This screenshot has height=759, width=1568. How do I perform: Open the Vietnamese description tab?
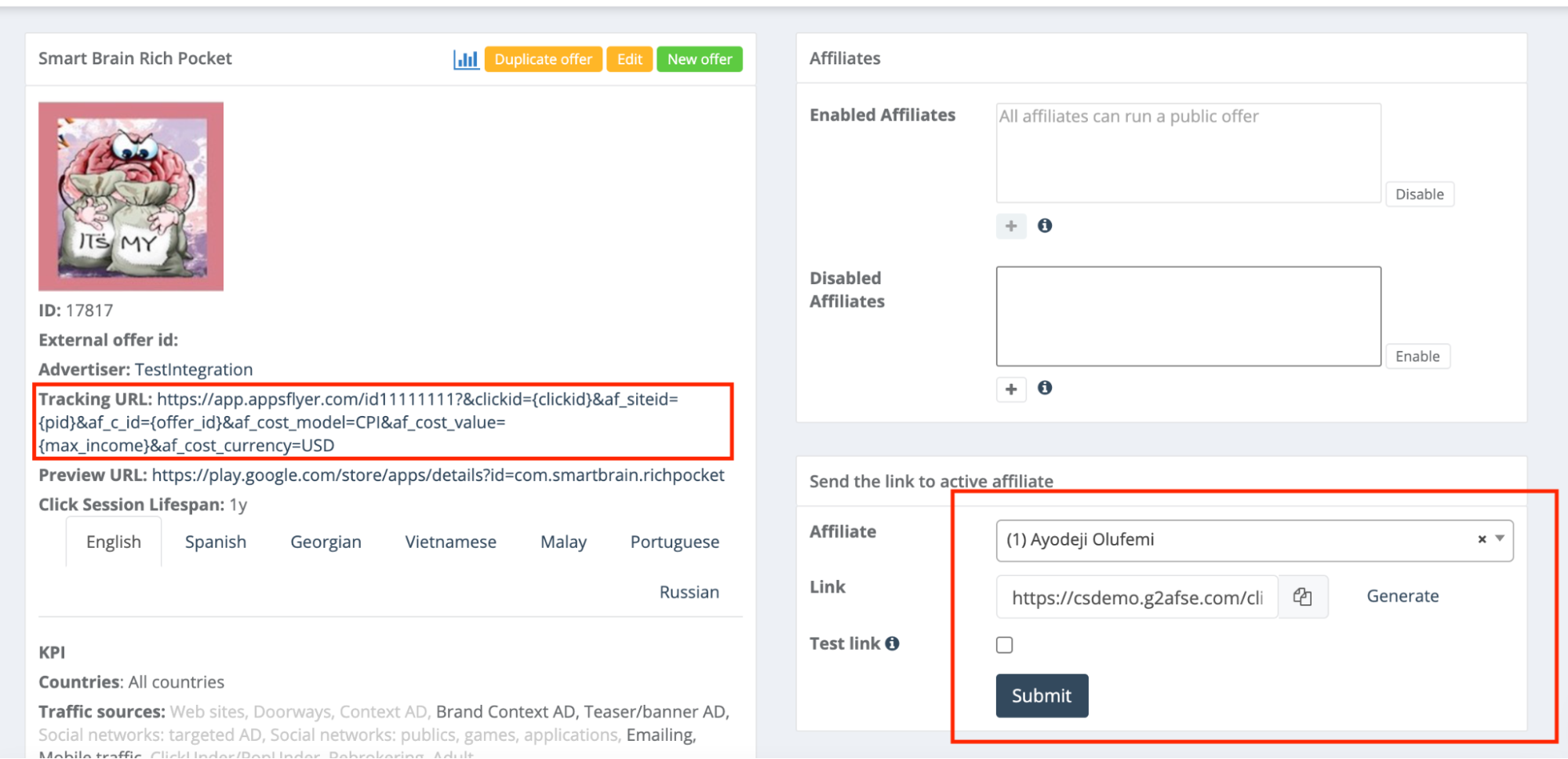[450, 542]
